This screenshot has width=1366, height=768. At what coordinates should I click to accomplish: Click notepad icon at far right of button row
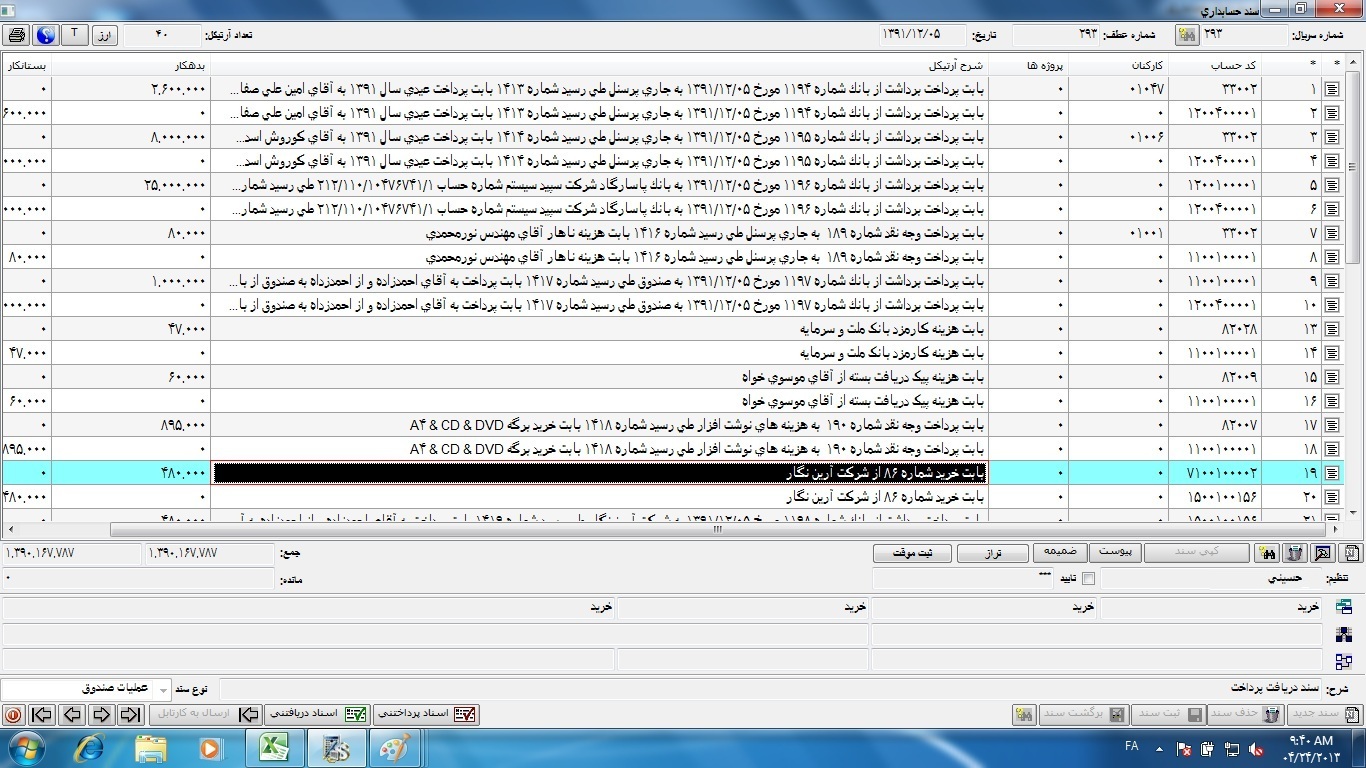(x=1351, y=553)
